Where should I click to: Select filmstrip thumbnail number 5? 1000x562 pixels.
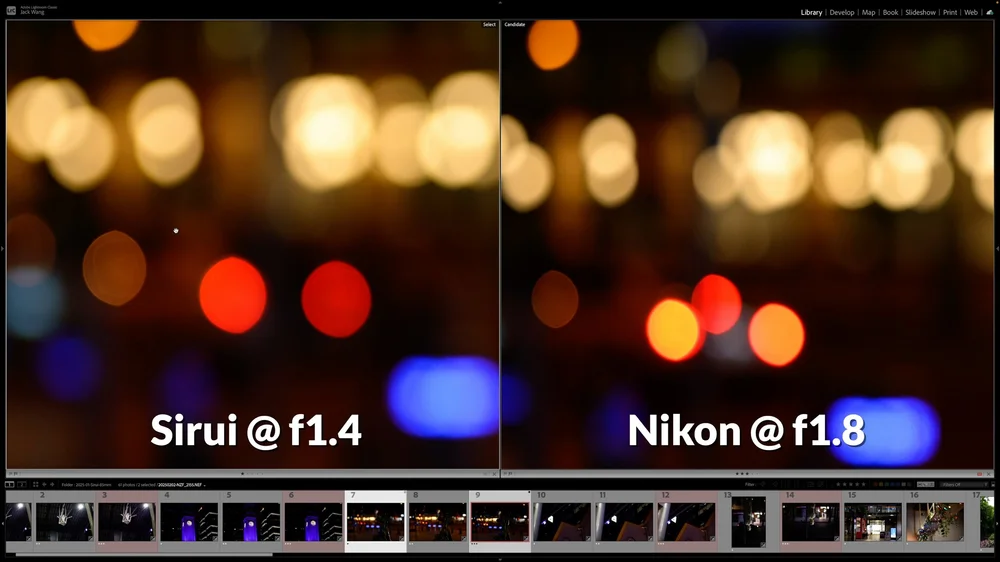[251, 521]
